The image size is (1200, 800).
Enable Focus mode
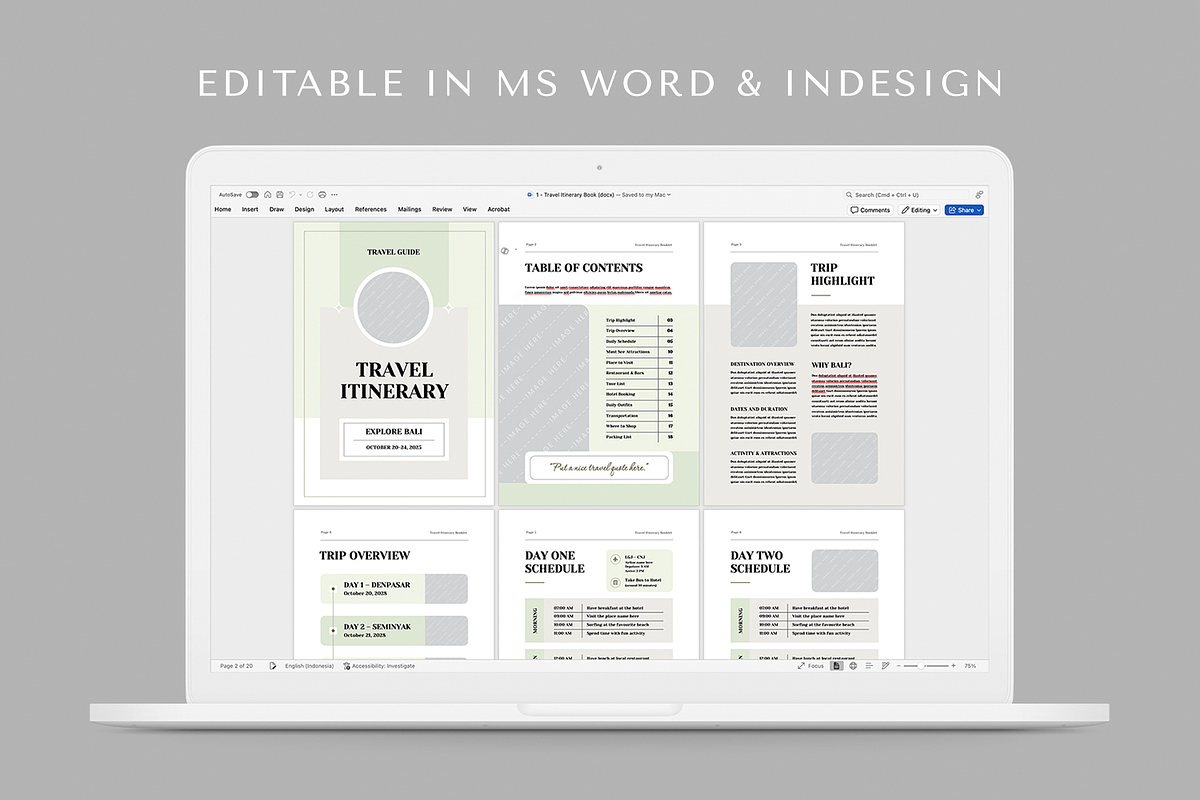click(x=811, y=666)
